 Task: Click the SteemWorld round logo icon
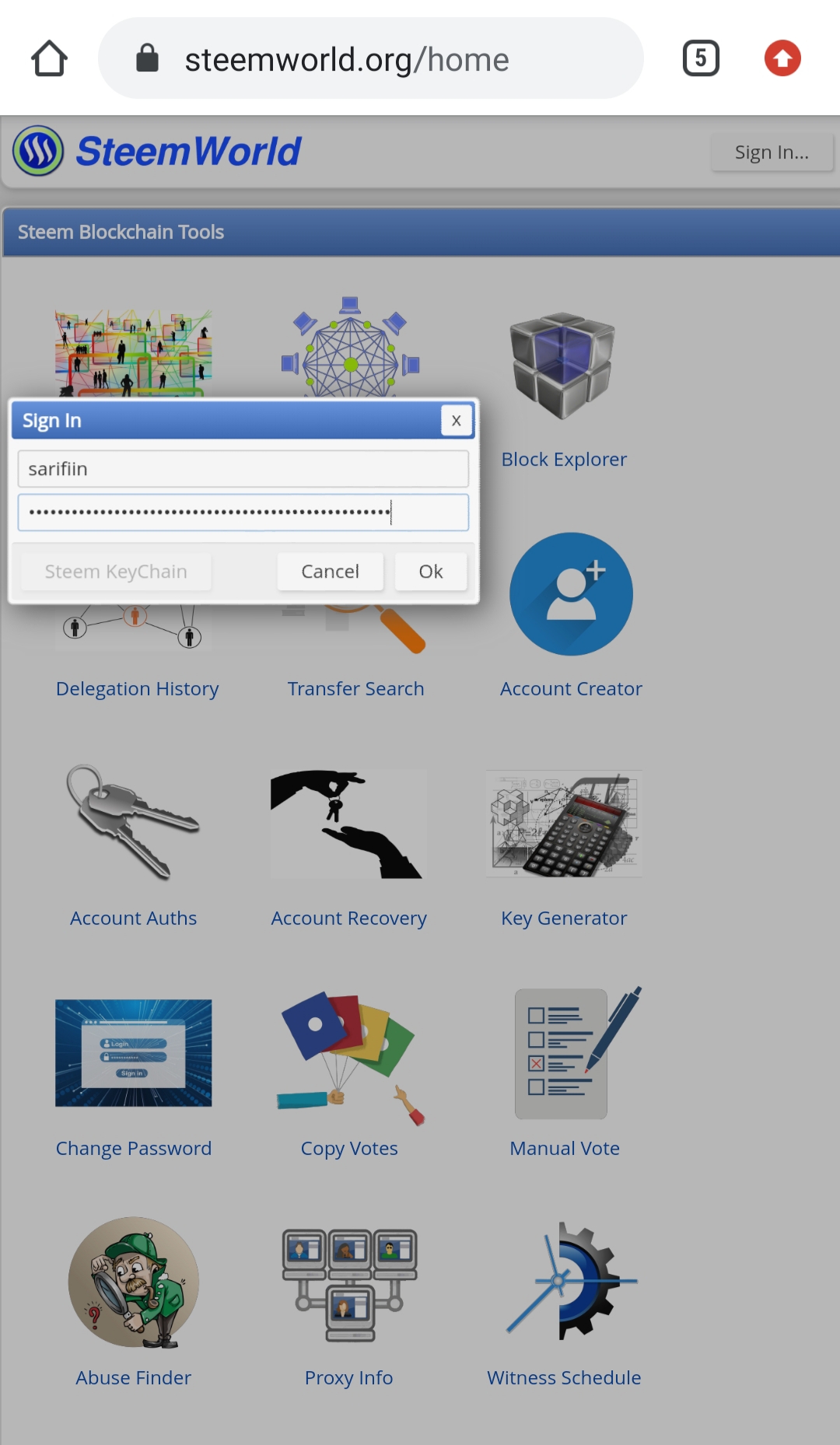pyautogui.click(x=38, y=151)
